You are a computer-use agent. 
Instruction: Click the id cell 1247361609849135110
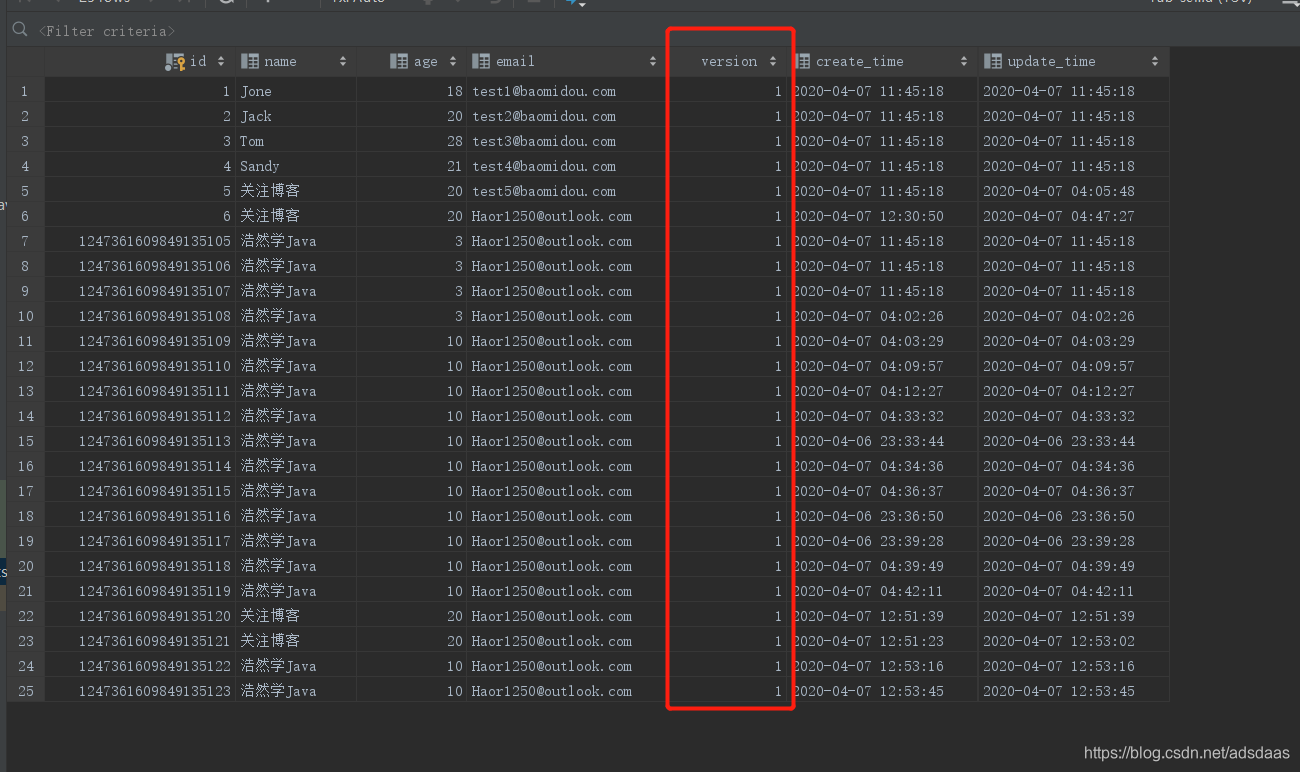[x=140, y=366]
